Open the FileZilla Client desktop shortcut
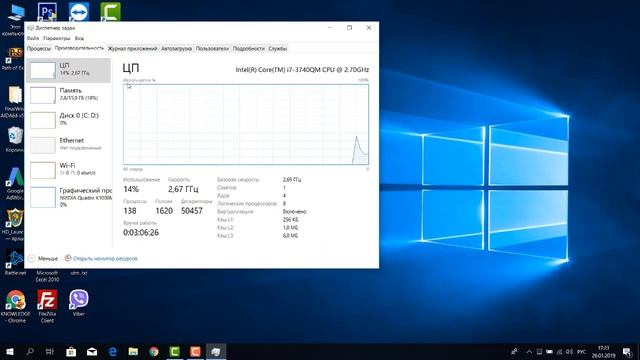 pyautogui.click(x=47, y=306)
